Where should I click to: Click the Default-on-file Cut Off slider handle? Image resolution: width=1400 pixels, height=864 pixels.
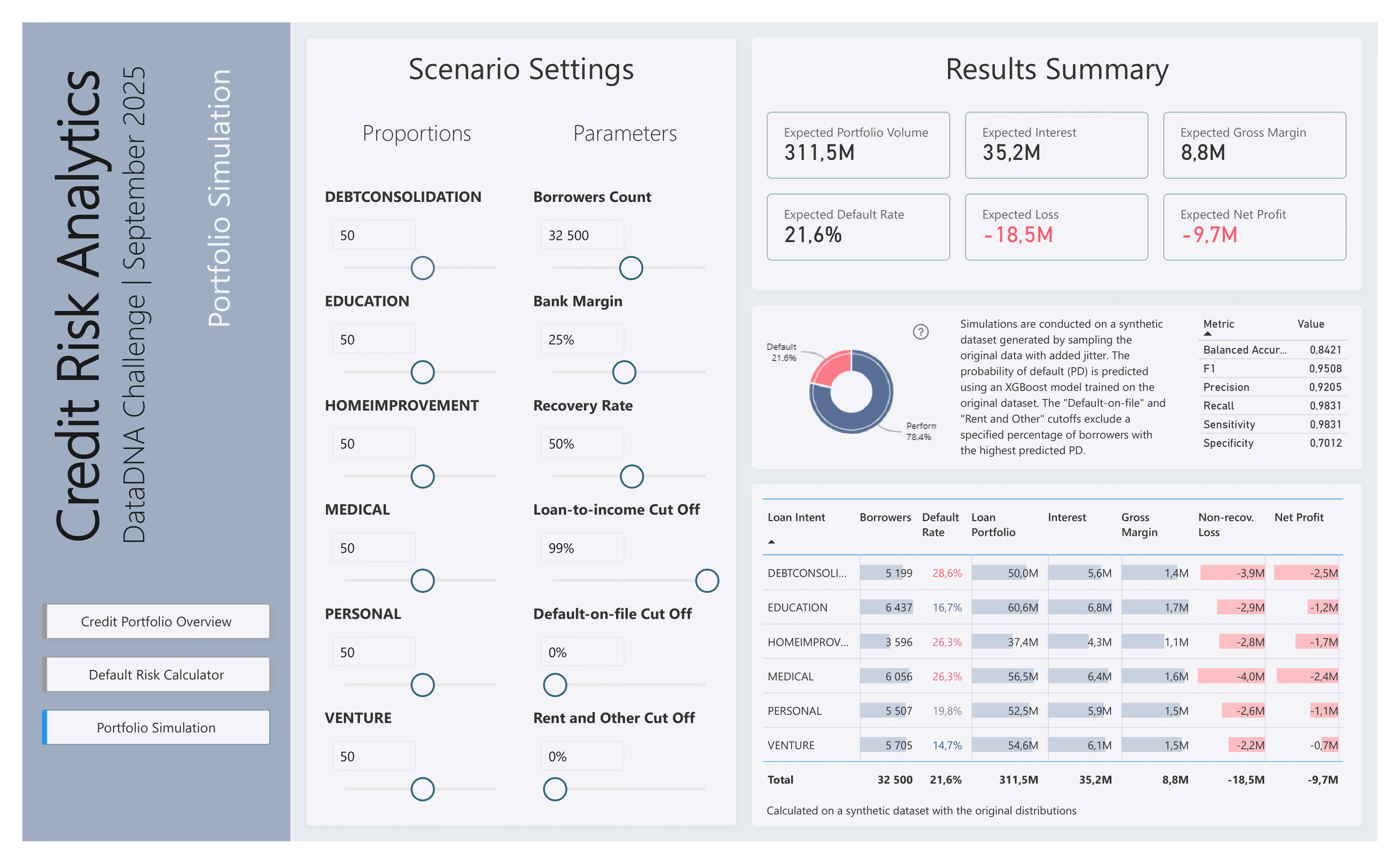[x=554, y=684]
